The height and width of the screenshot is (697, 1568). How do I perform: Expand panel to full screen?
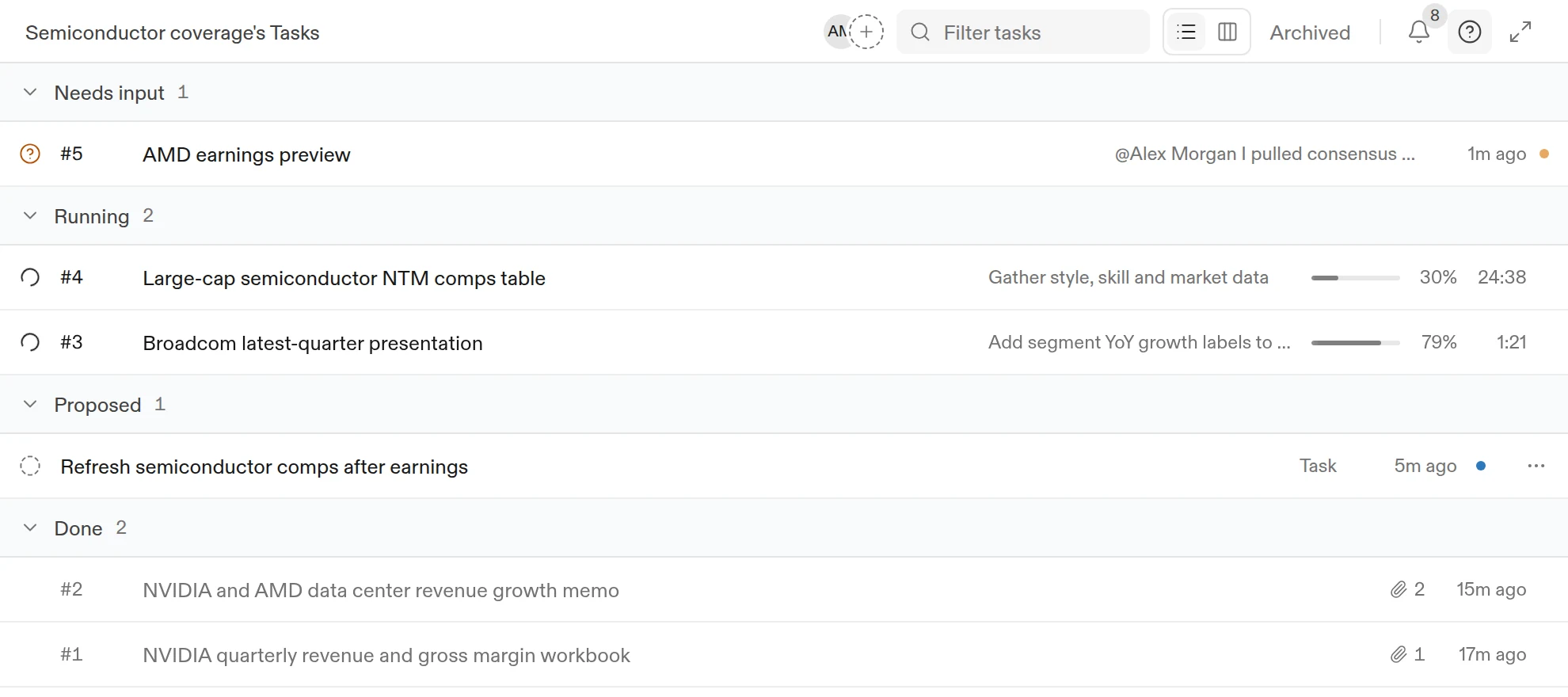(x=1520, y=32)
